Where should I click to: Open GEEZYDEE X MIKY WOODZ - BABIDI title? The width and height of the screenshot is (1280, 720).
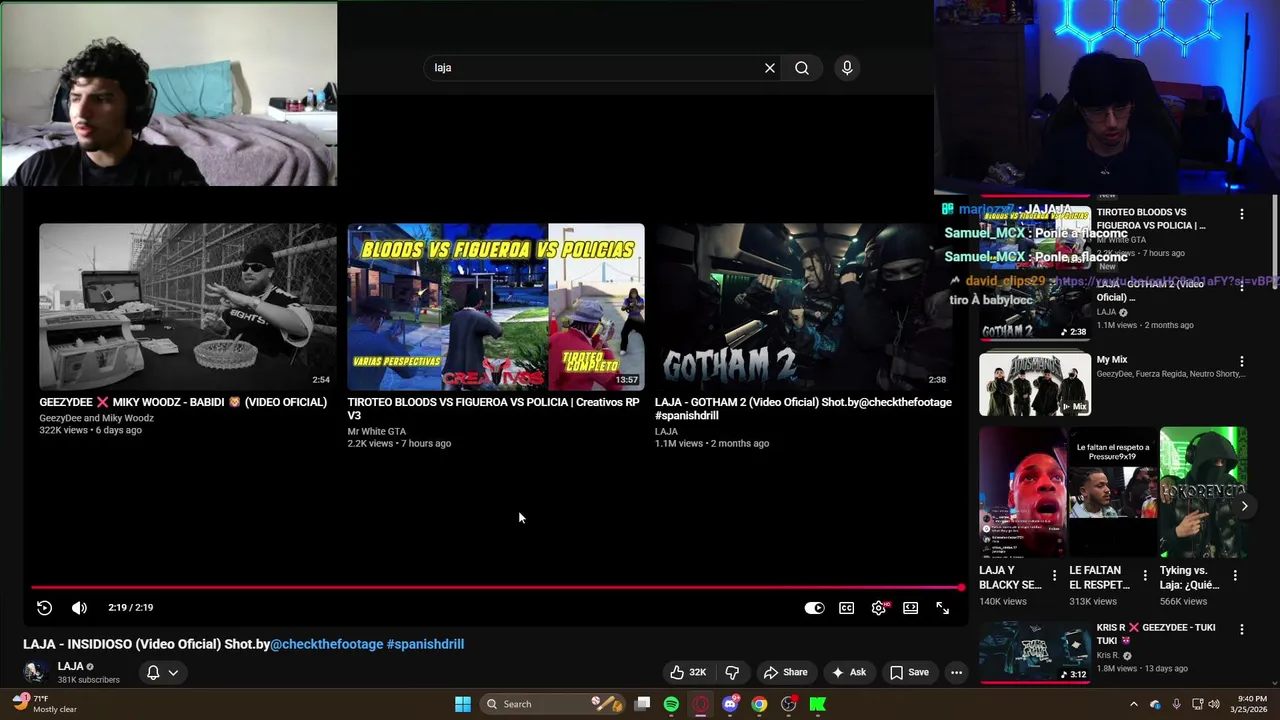(183, 402)
